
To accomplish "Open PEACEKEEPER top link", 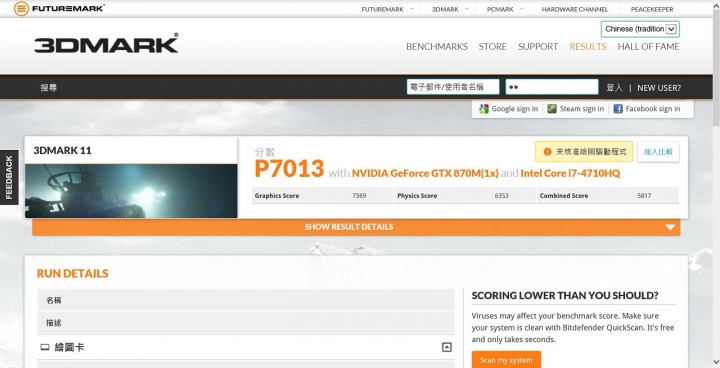I will point(652,9).
